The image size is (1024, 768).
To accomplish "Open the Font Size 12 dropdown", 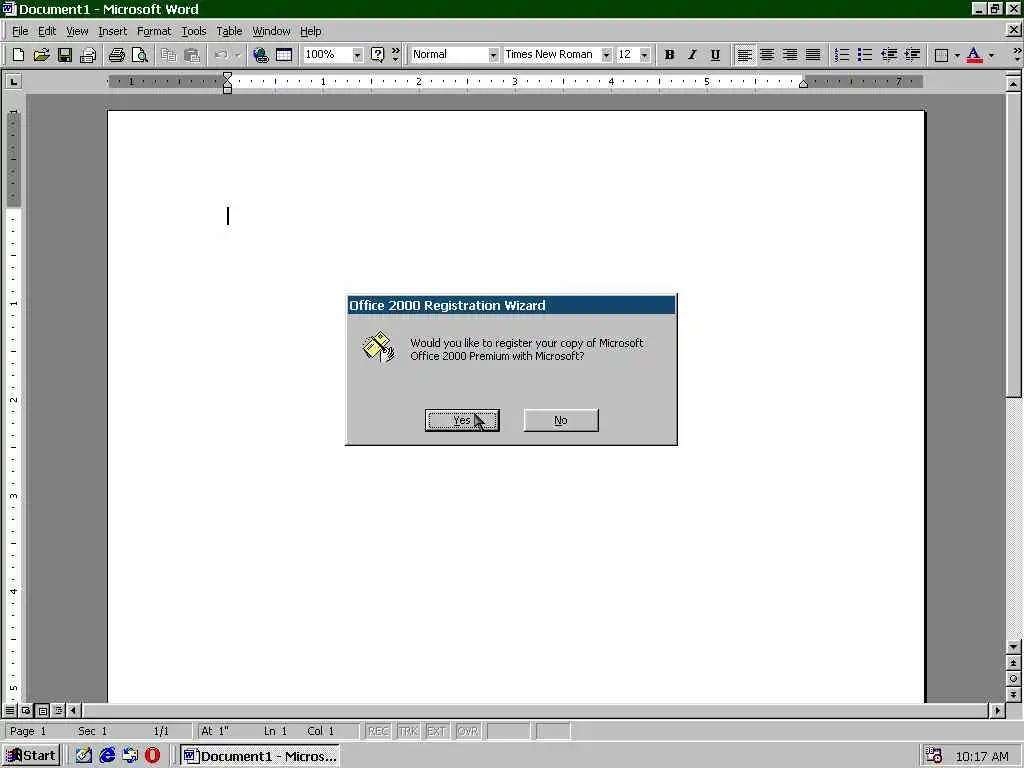I will [645, 55].
